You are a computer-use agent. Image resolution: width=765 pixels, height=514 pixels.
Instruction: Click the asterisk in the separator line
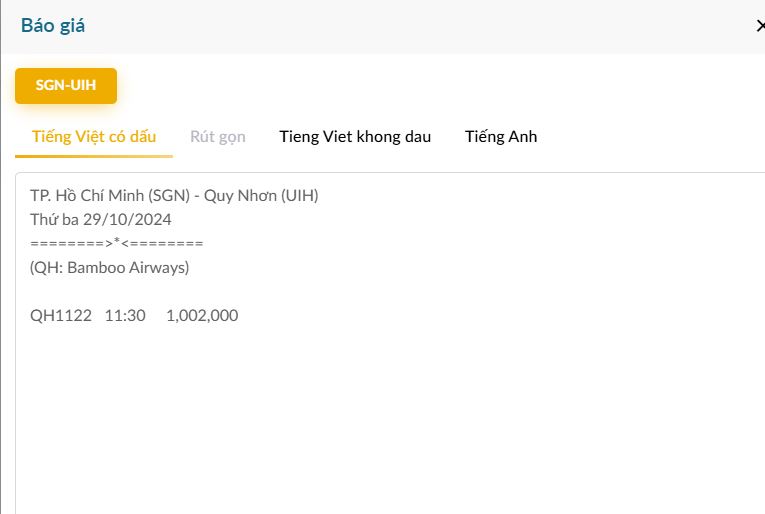[117, 243]
